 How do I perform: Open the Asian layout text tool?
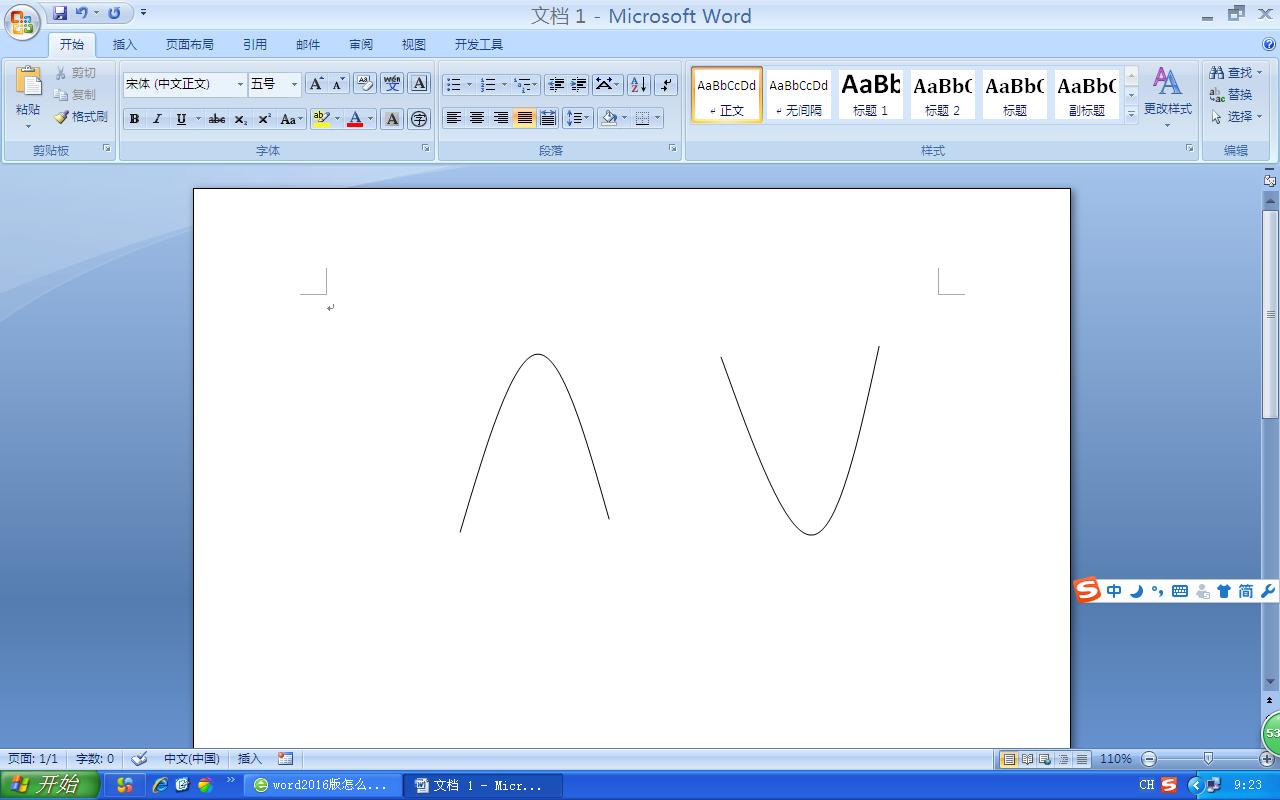tap(607, 84)
